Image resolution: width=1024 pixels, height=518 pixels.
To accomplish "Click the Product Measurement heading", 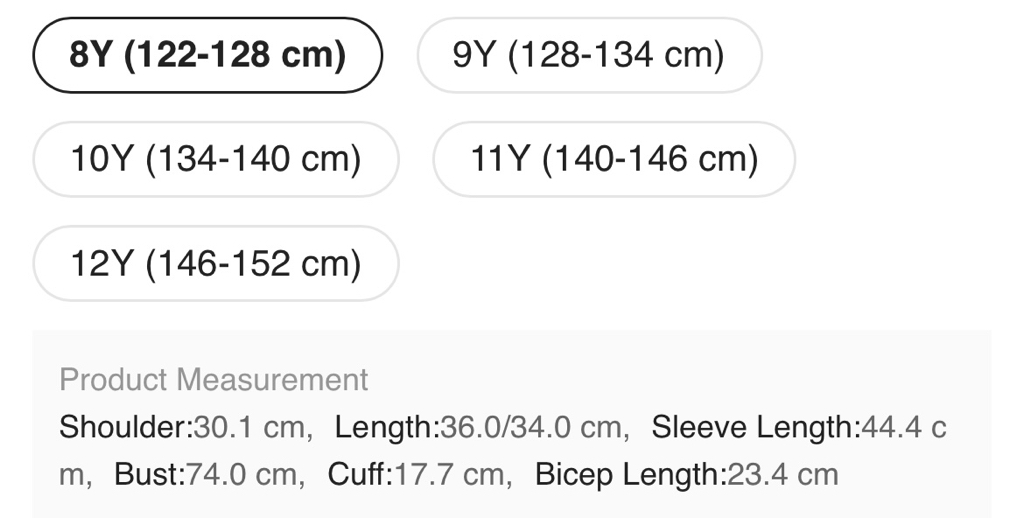I will [x=214, y=380].
